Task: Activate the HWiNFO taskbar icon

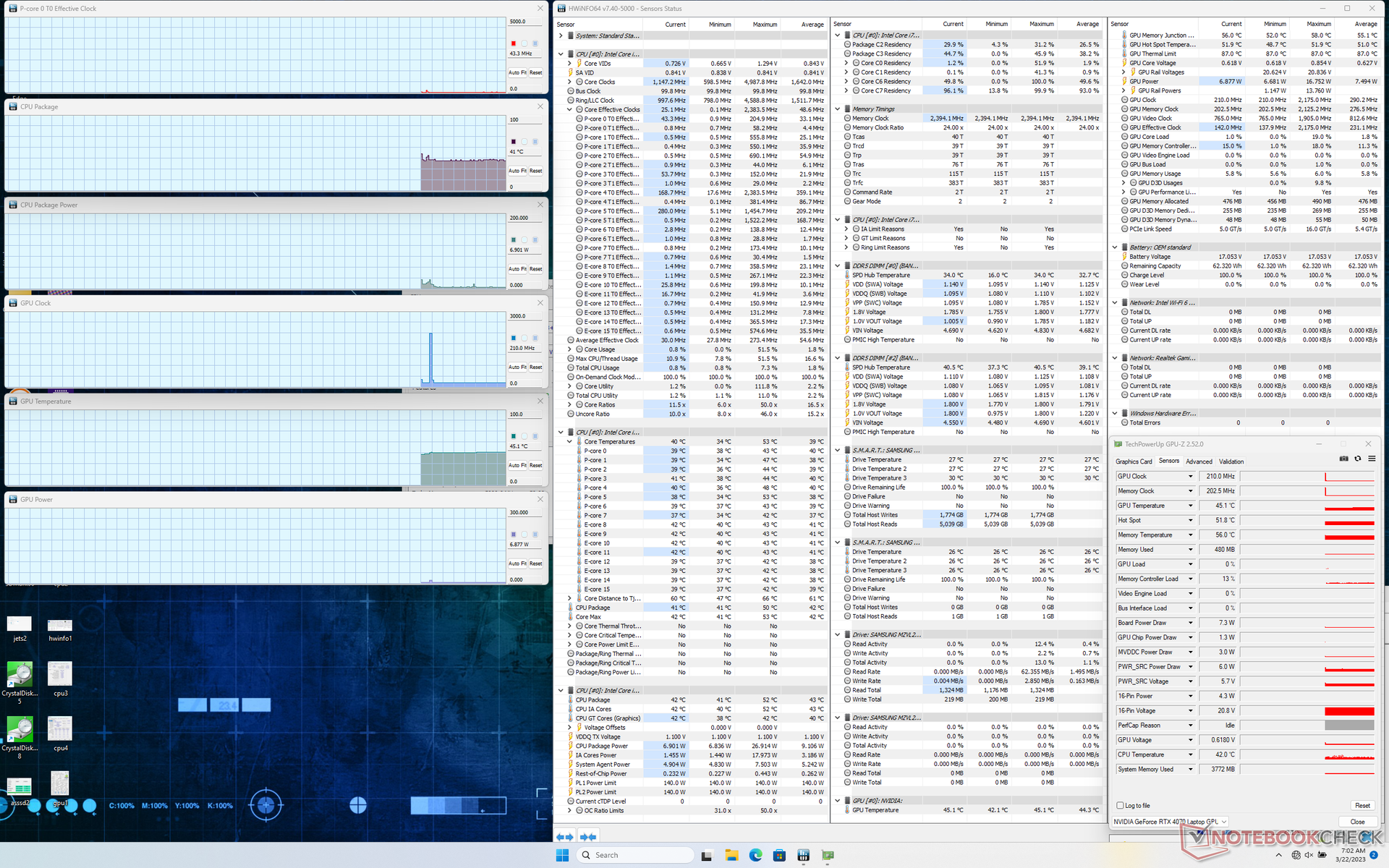Action: tap(803, 855)
